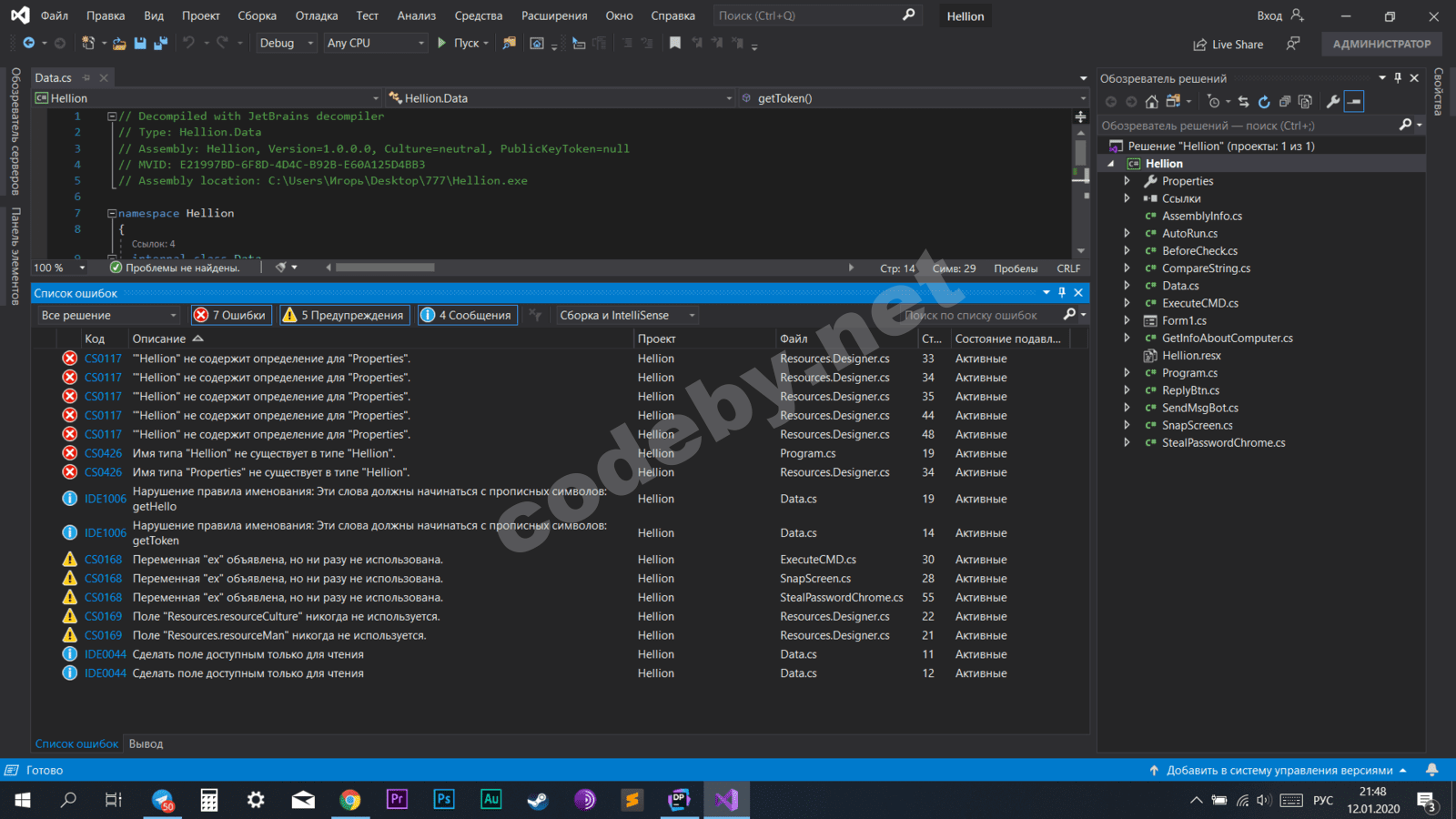Expand the Properties node in Solution Explorer

pos(1127,181)
